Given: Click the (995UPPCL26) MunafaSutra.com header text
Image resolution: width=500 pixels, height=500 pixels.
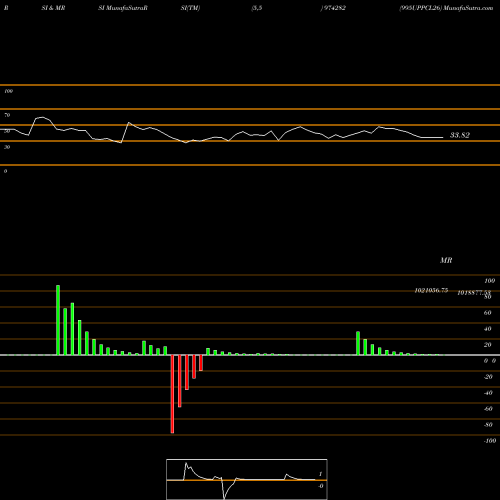Looking at the screenshot, I should 446,8.
